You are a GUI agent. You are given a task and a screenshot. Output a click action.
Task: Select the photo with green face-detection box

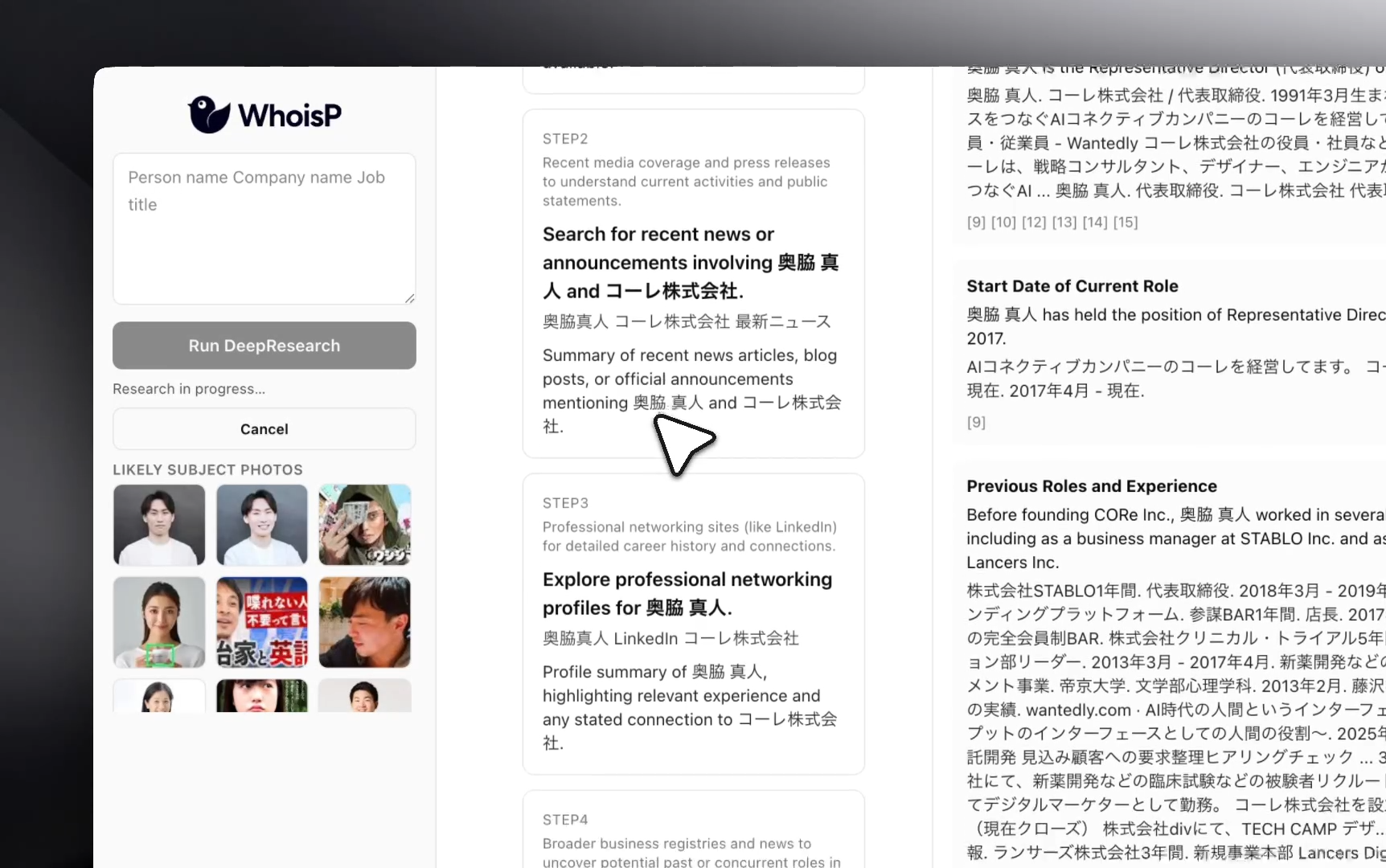tap(158, 622)
